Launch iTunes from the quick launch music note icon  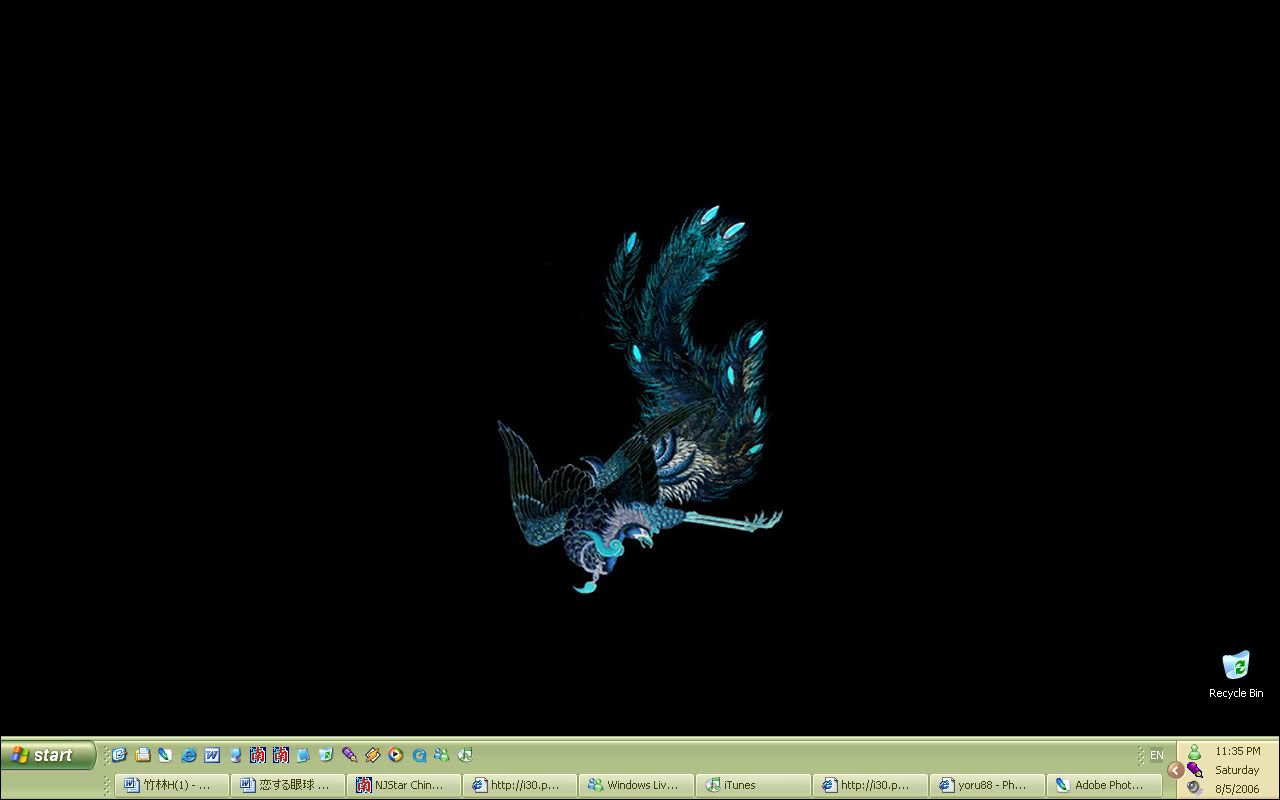[465, 755]
